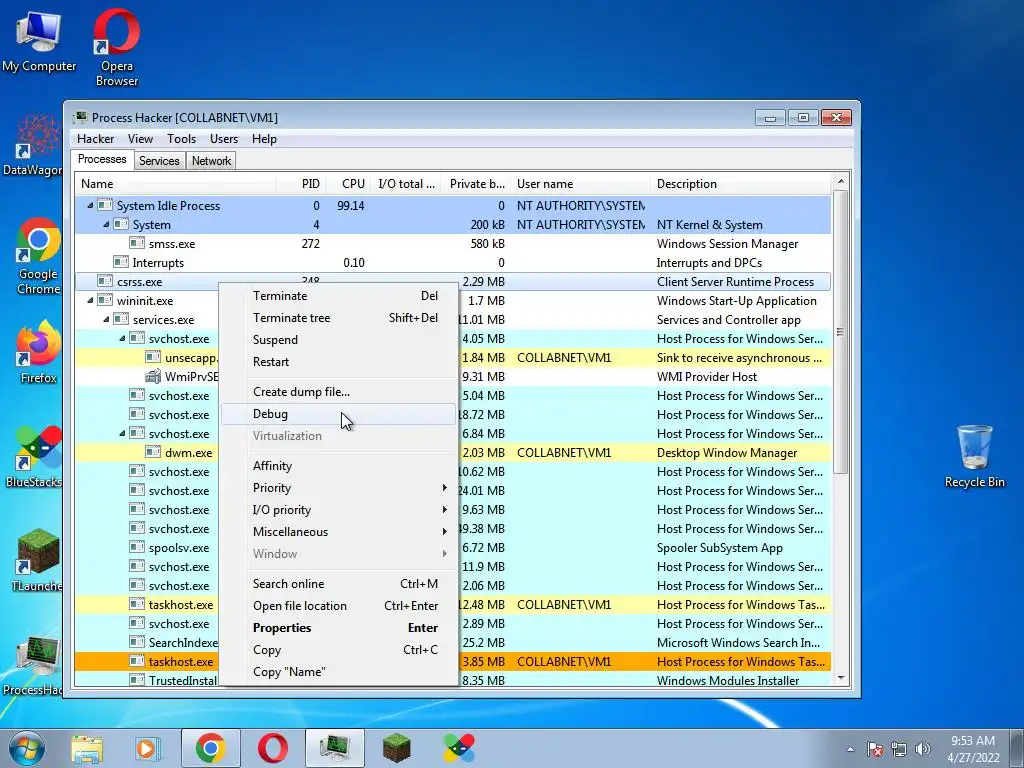Open Minecraft block icon in taskbar

396,748
